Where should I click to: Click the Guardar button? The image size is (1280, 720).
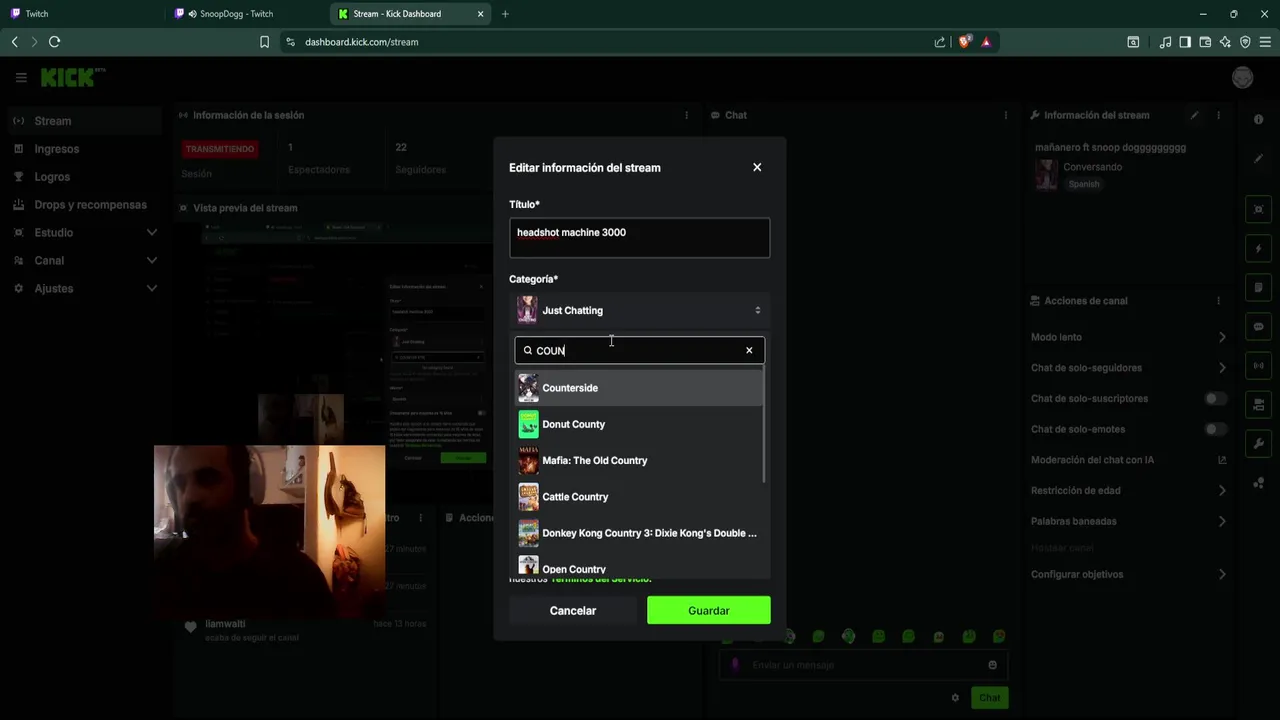pyautogui.click(x=708, y=610)
